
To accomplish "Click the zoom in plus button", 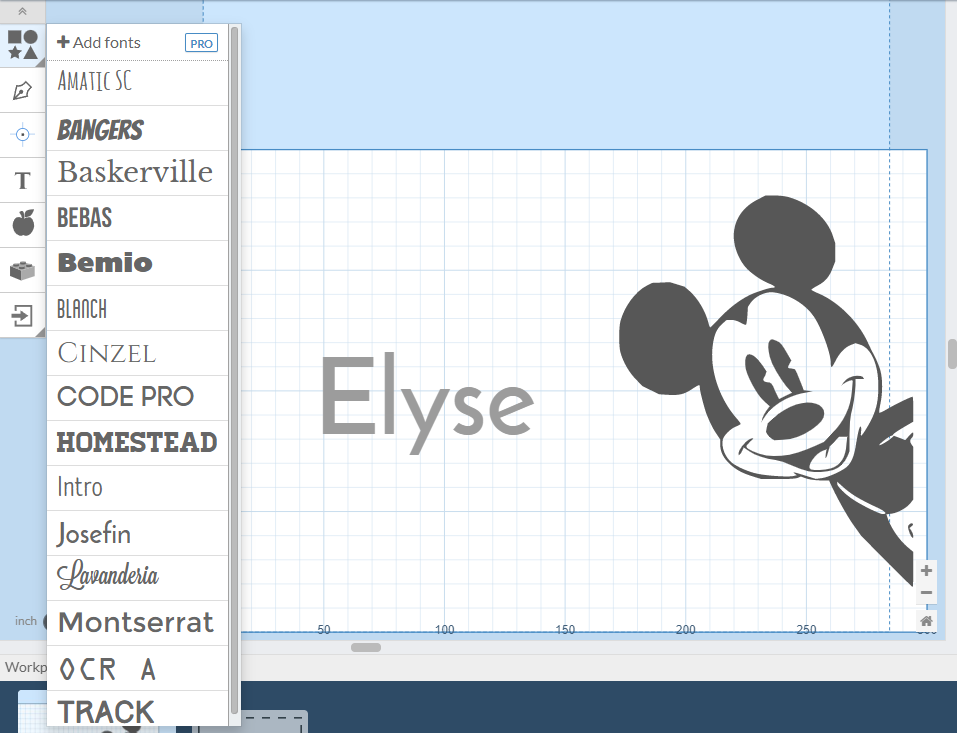I will click(926, 571).
